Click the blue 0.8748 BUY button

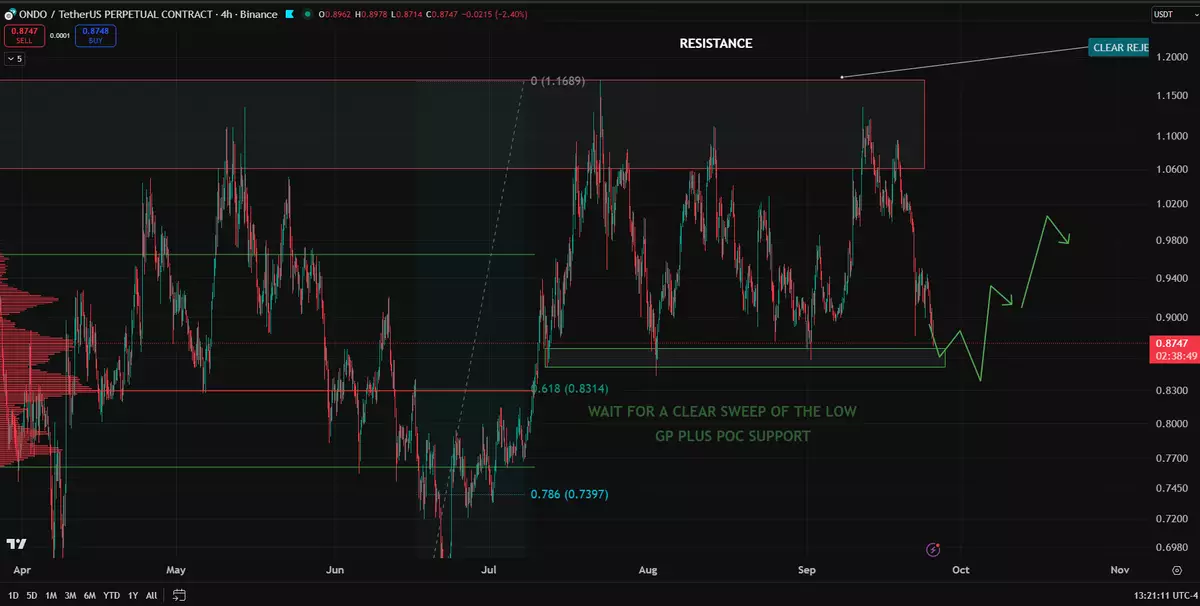point(98,36)
